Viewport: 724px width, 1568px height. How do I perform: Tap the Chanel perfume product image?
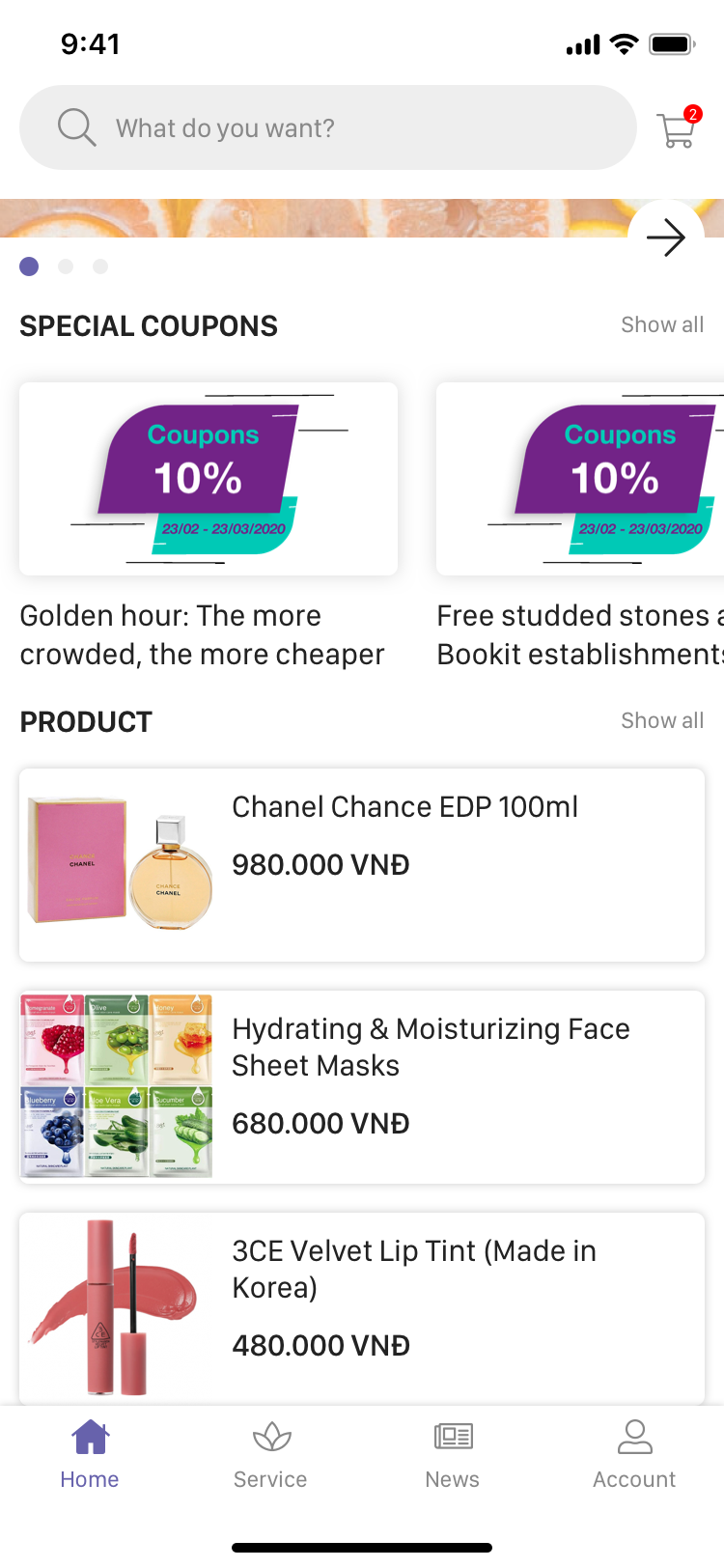[x=120, y=863]
